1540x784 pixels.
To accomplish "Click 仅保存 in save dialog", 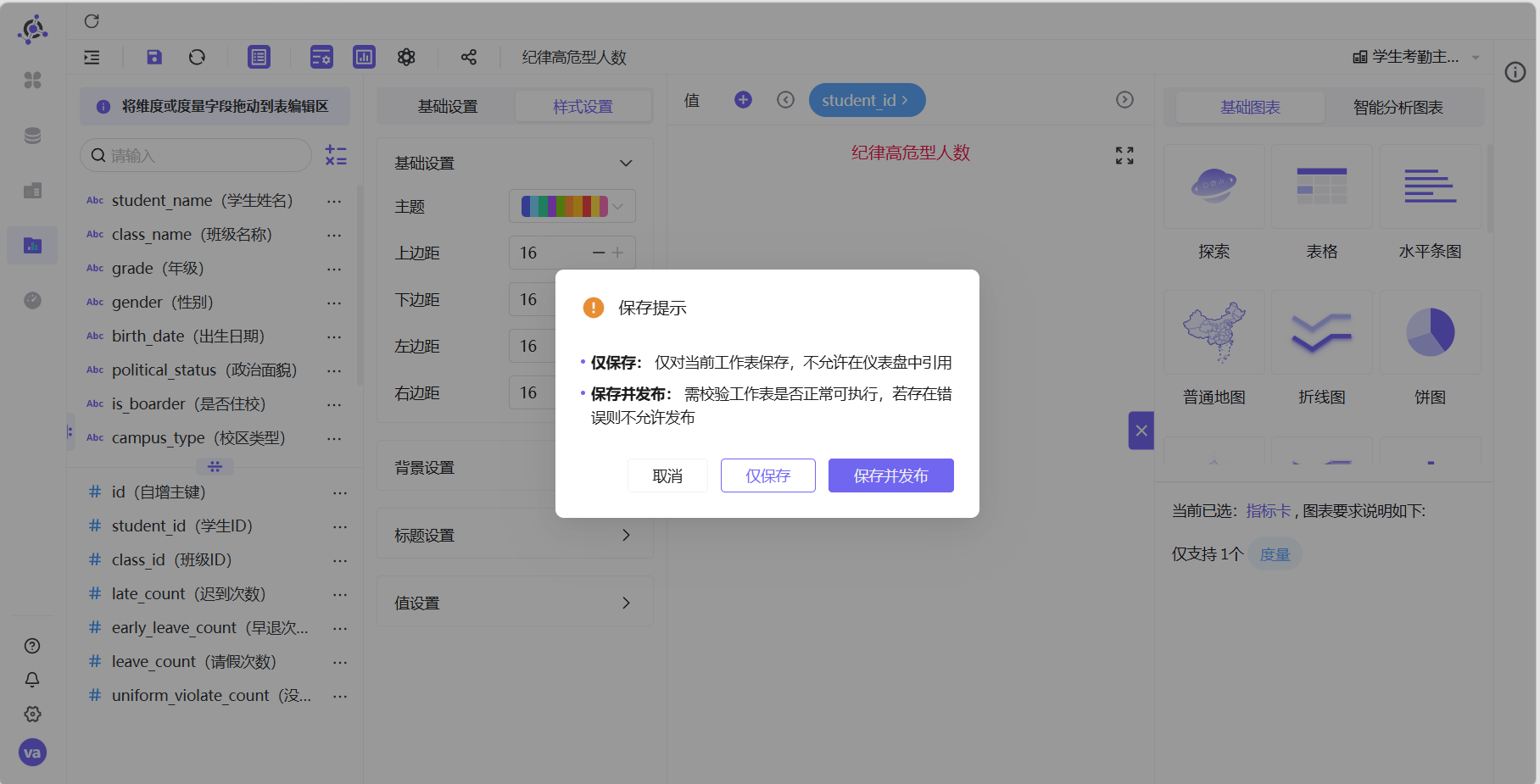I will (x=768, y=475).
